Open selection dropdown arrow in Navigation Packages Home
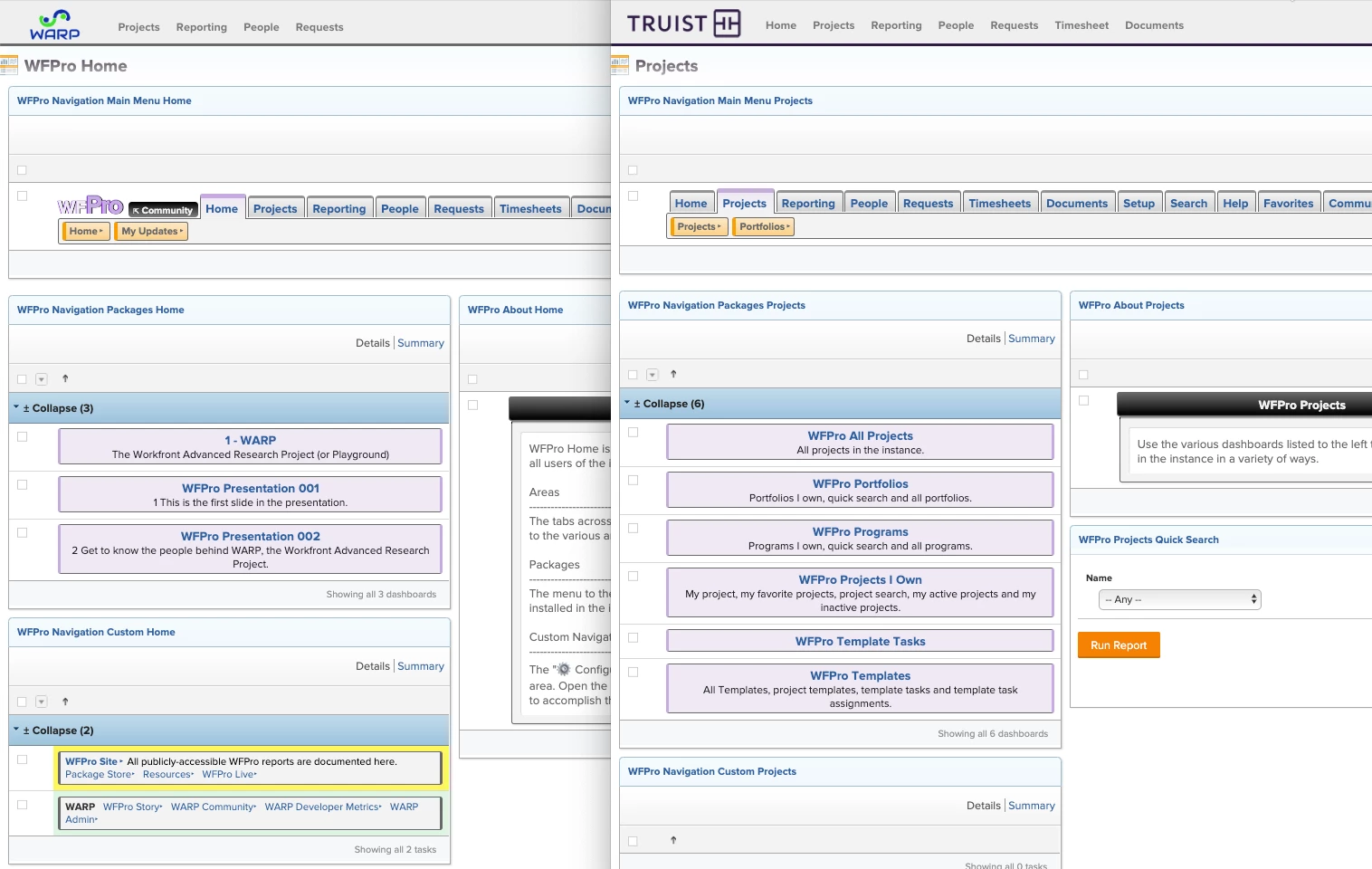1372x869 pixels. tap(42, 379)
